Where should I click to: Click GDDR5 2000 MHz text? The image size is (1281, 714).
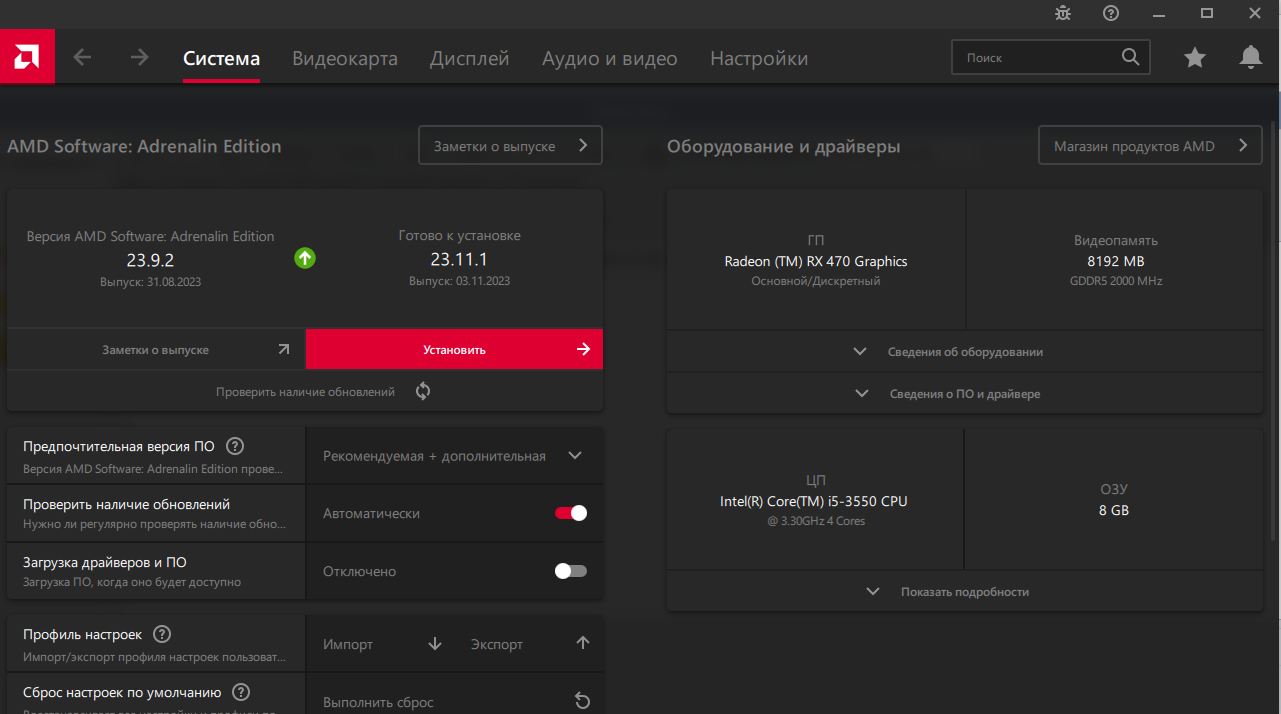click(1116, 281)
